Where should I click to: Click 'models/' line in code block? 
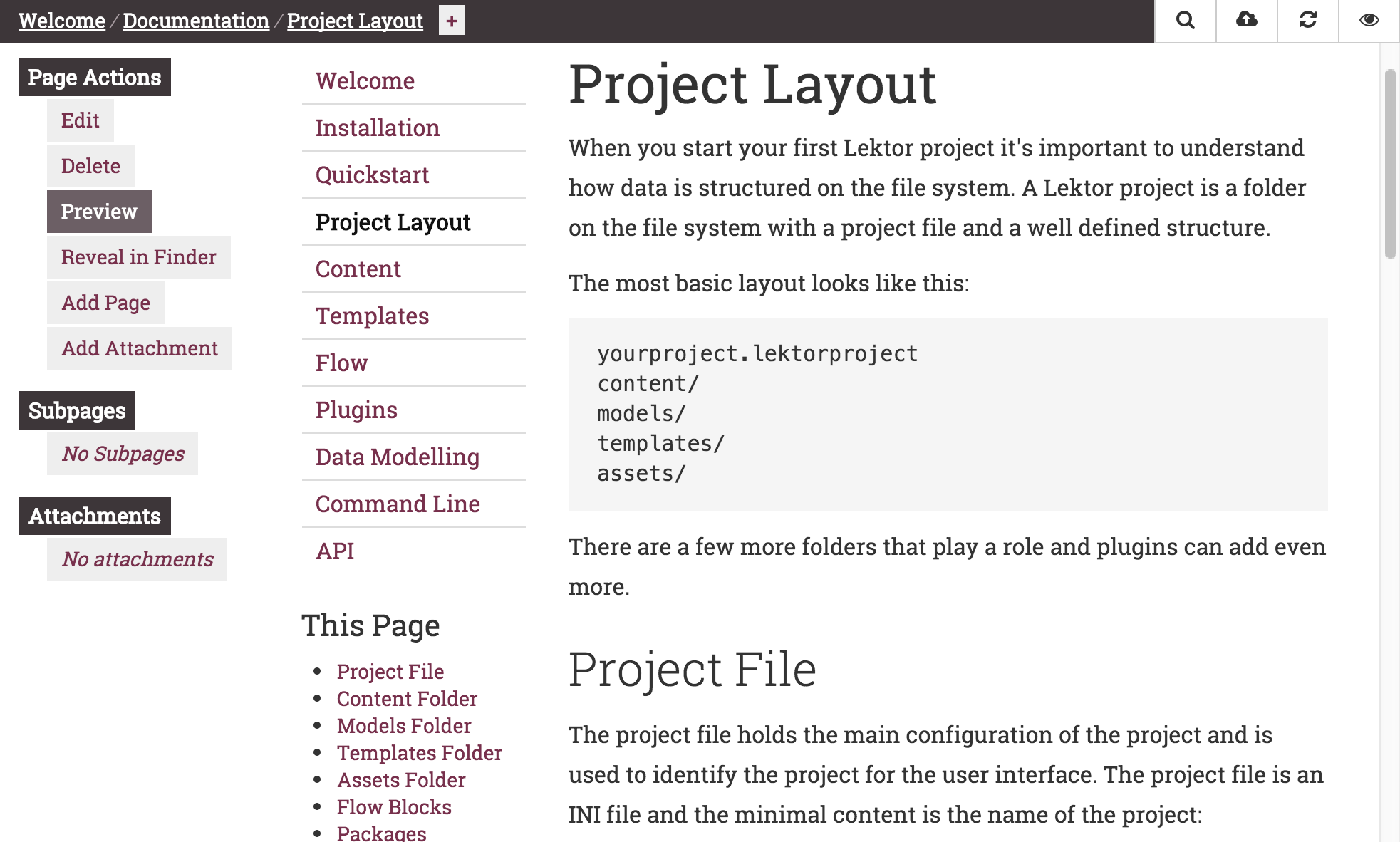[x=642, y=413]
